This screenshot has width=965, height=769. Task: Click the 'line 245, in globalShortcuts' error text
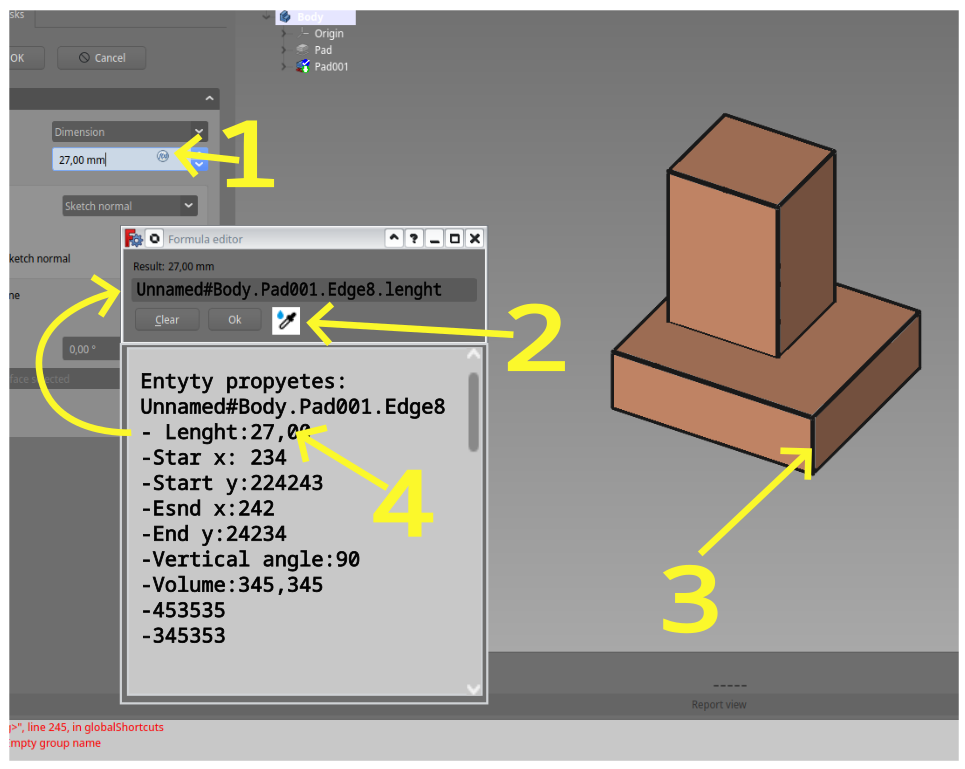click(95, 727)
